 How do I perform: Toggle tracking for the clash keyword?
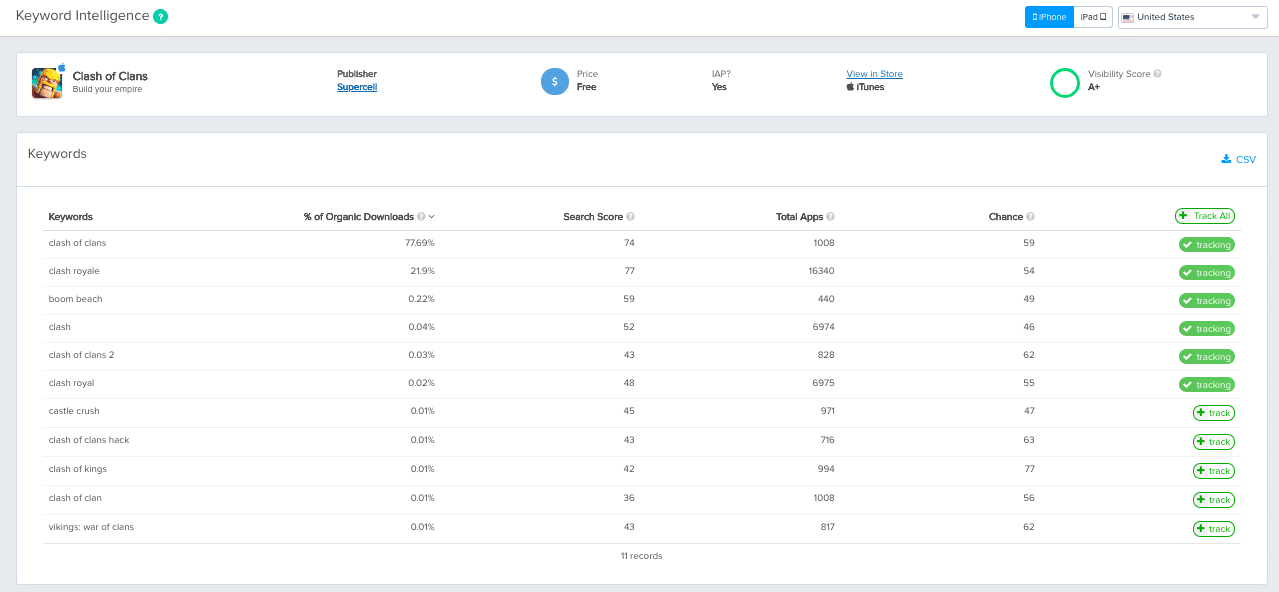tap(1206, 328)
